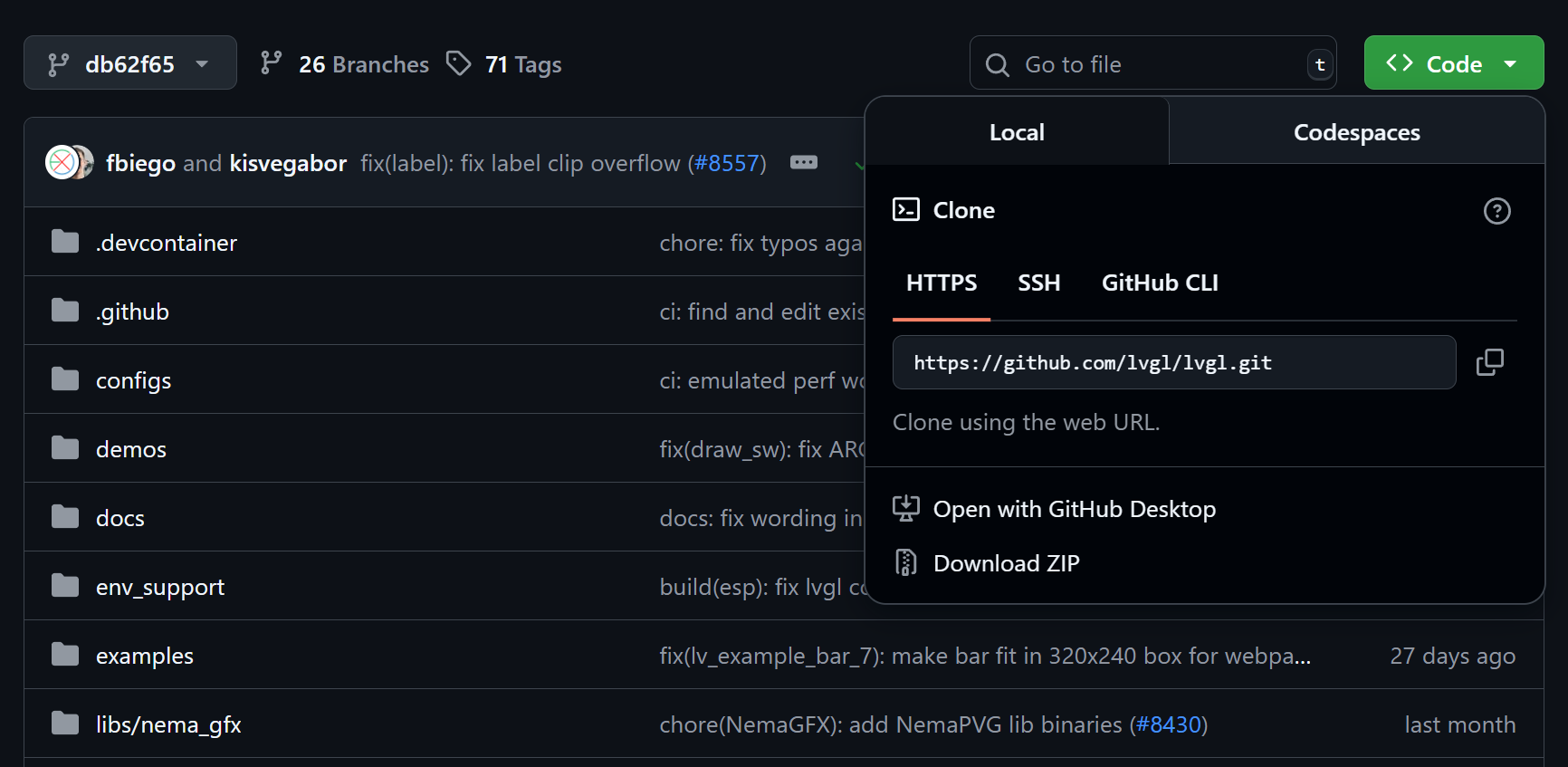Viewport: 1568px width, 767px height.
Task: Click the folder icon next to libs/nema_gfx
Action: pos(65,724)
